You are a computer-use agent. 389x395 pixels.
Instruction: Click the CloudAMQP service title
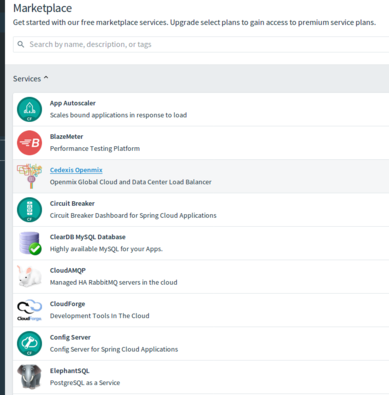(68, 270)
